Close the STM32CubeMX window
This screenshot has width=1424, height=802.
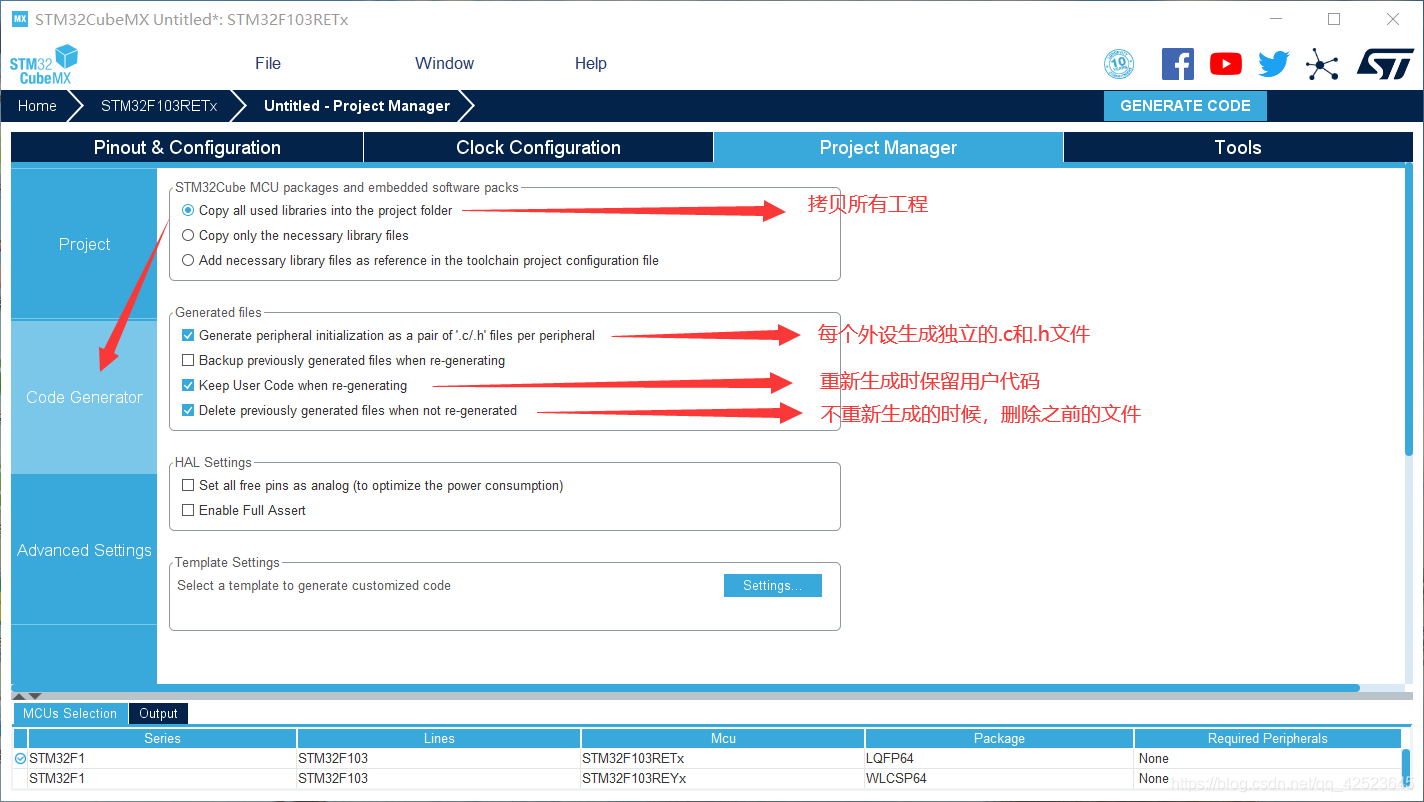[x=1393, y=19]
